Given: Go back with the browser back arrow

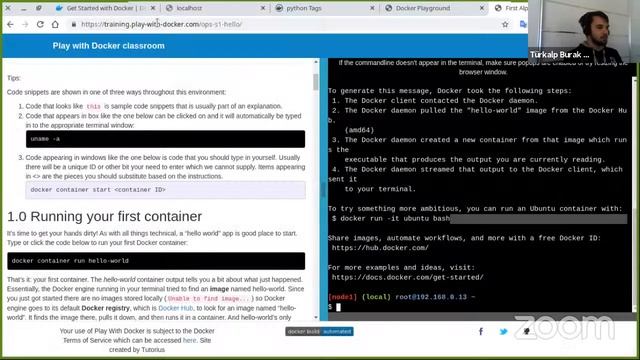Looking at the screenshot, I should pyautogui.click(x=10, y=24).
